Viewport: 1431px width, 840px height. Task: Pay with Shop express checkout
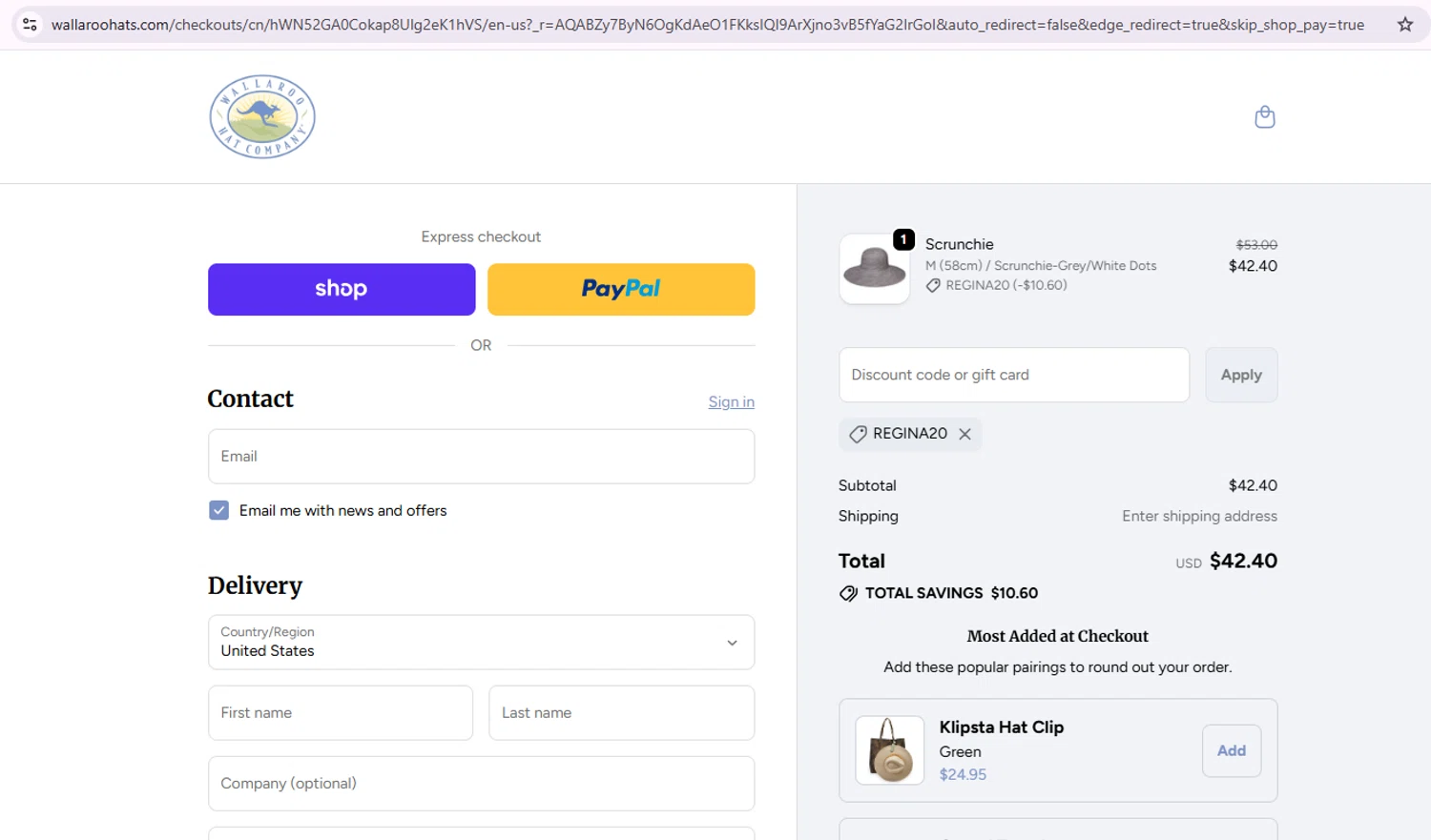[342, 289]
